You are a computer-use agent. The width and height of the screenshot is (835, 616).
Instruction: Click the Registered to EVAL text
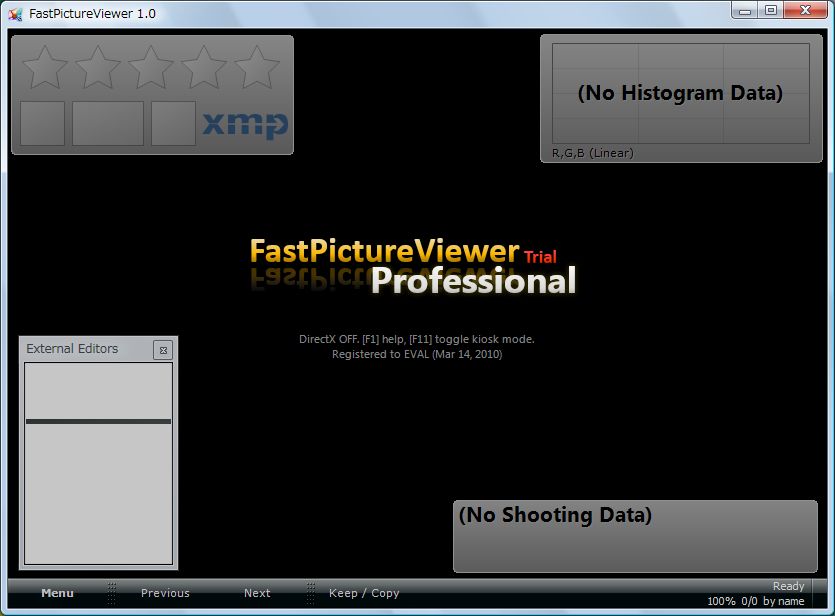417,354
